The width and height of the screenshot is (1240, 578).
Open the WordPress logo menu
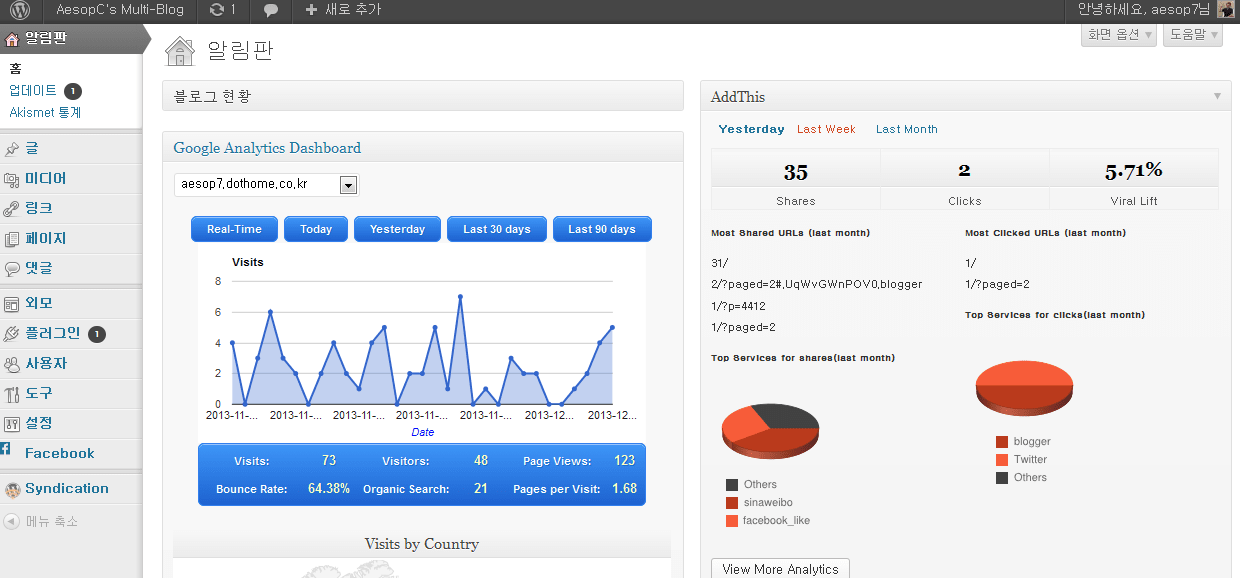tap(20, 10)
